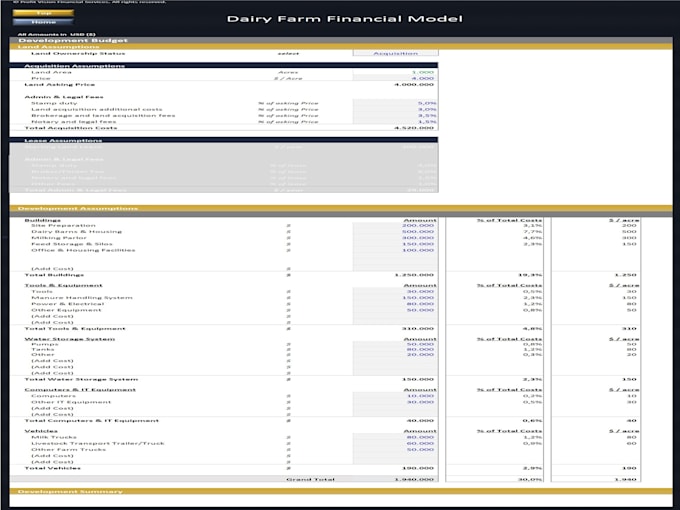Click Total Buildings amount 1.250.000
The width and height of the screenshot is (680, 510).
pos(414,275)
